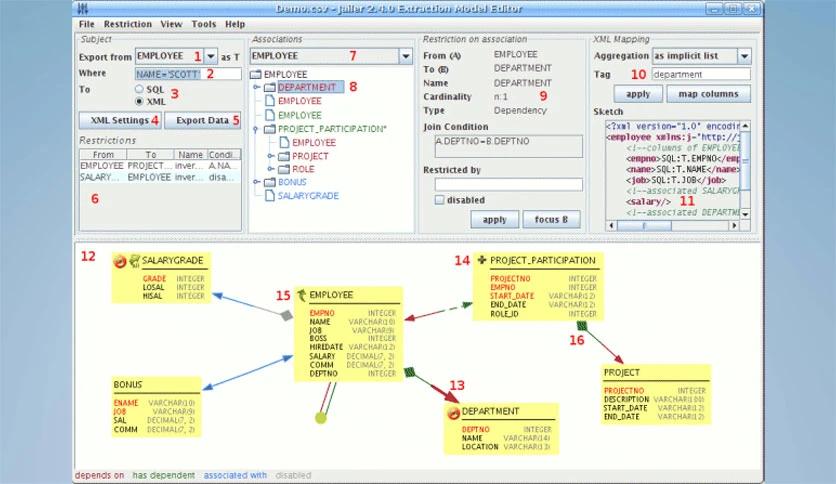Move the Sketch horizontal scrollbar thumb

pos(645,225)
